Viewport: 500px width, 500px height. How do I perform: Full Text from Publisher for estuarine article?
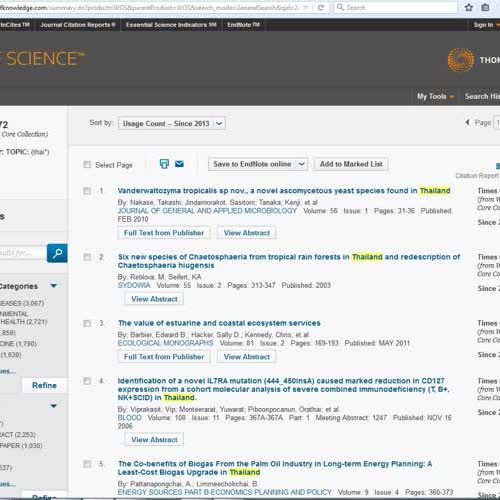(x=164, y=357)
